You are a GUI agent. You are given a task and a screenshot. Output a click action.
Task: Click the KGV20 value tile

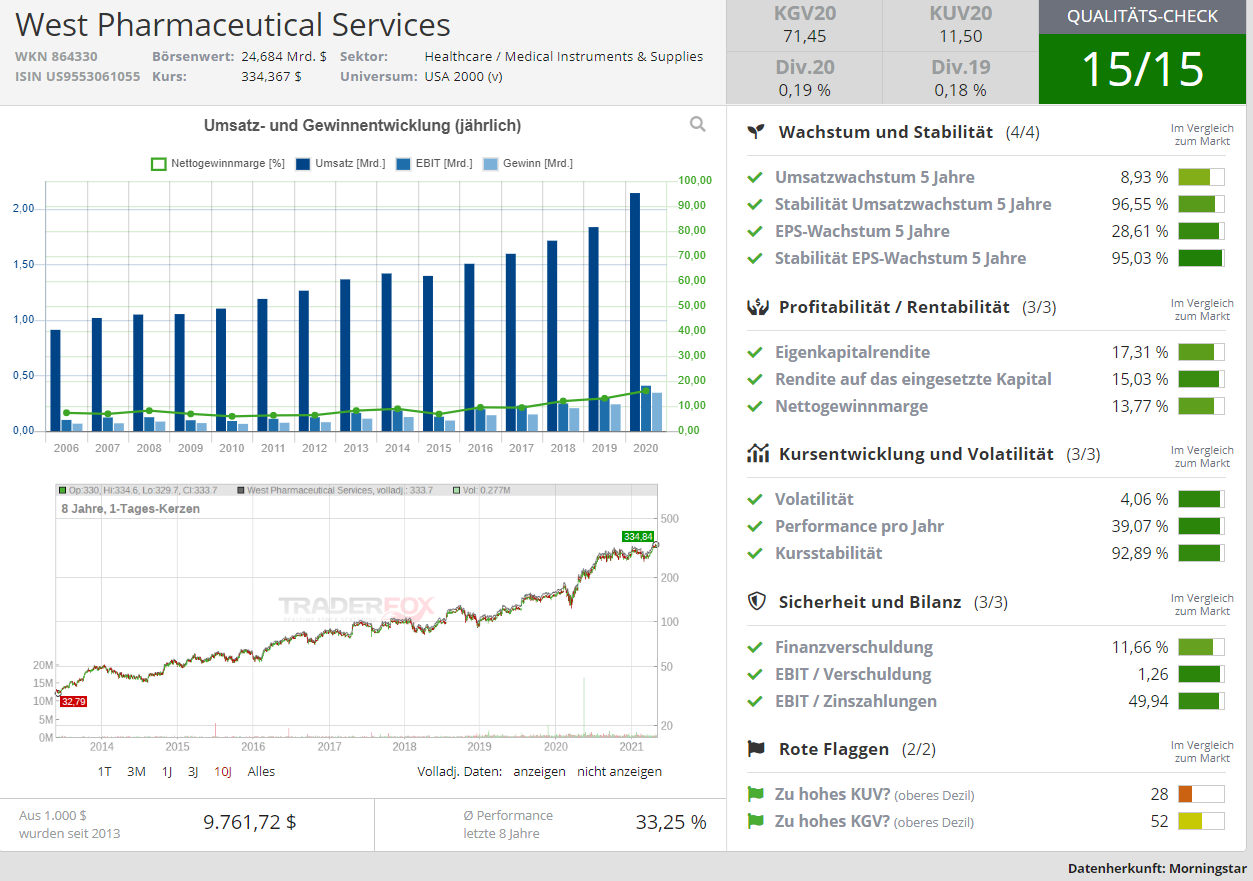pyautogui.click(x=805, y=25)
